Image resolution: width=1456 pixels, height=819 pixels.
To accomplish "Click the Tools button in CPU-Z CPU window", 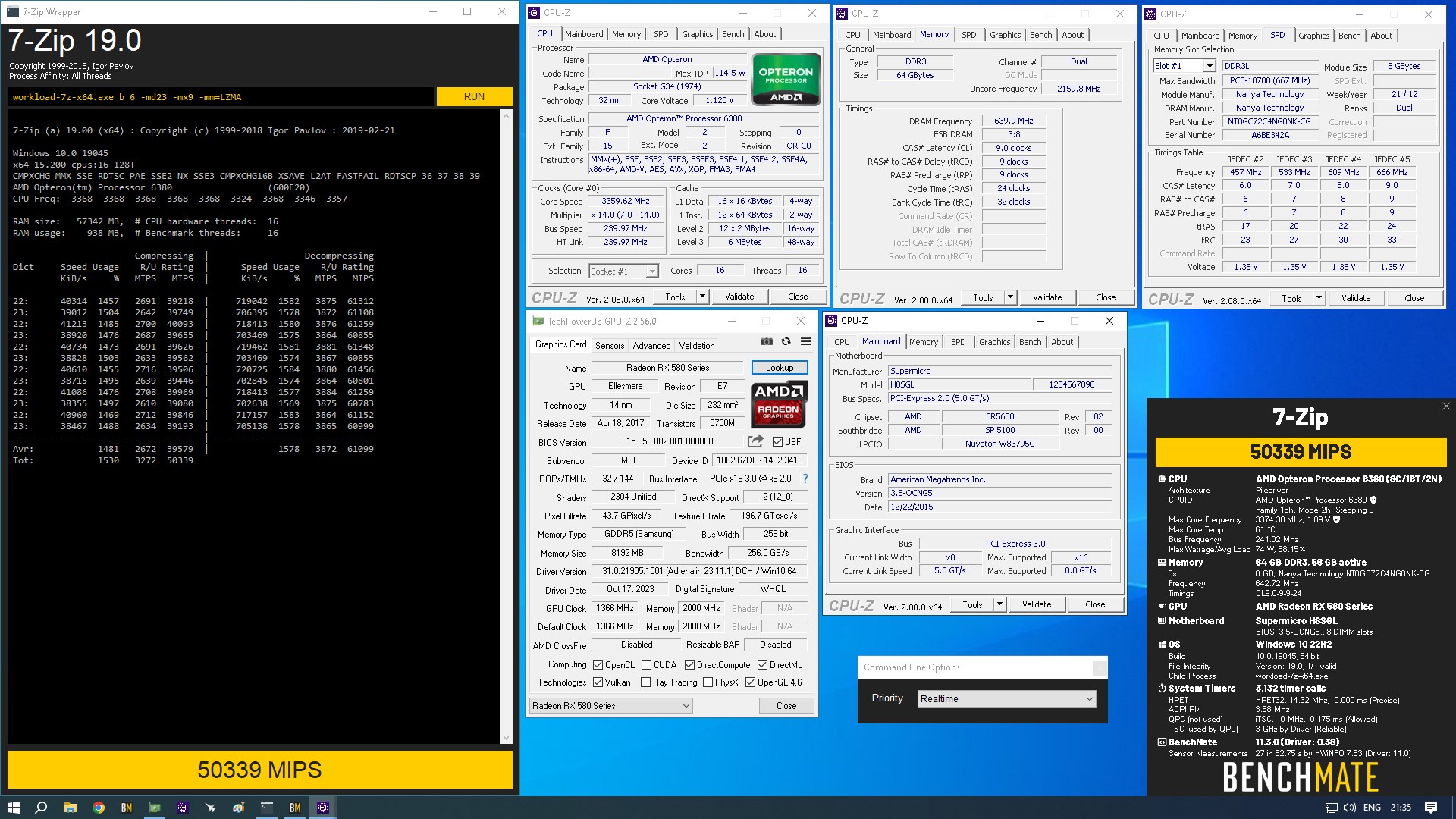I will coord(675,297).
